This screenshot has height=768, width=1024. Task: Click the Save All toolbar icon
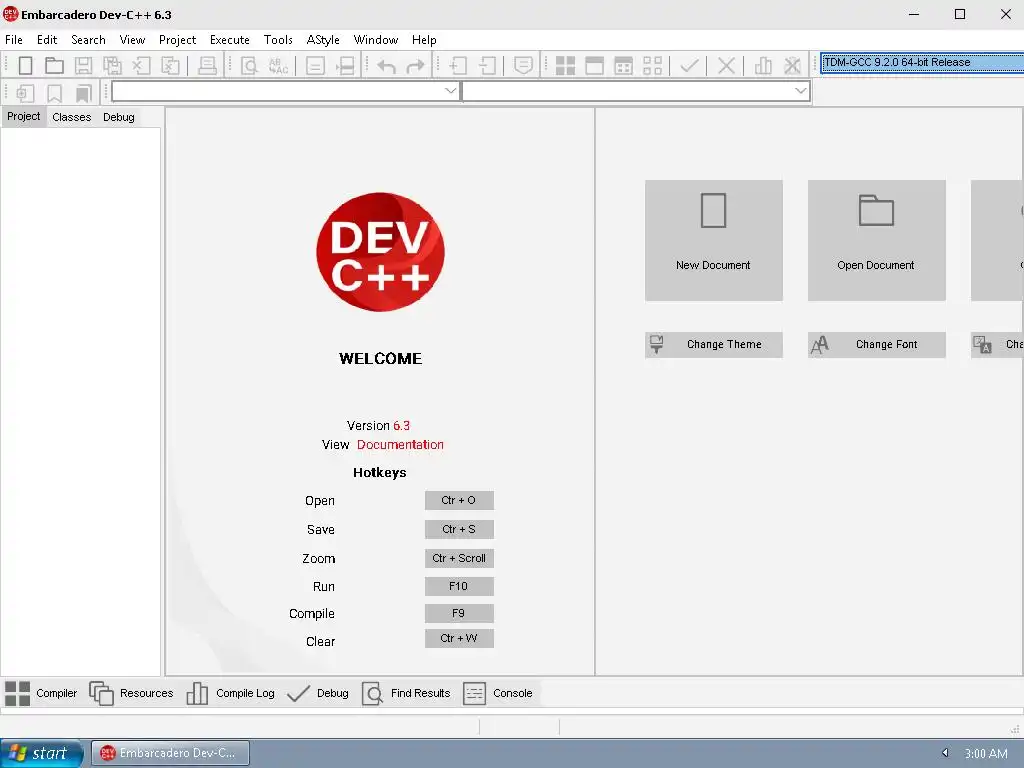(112, 65)
